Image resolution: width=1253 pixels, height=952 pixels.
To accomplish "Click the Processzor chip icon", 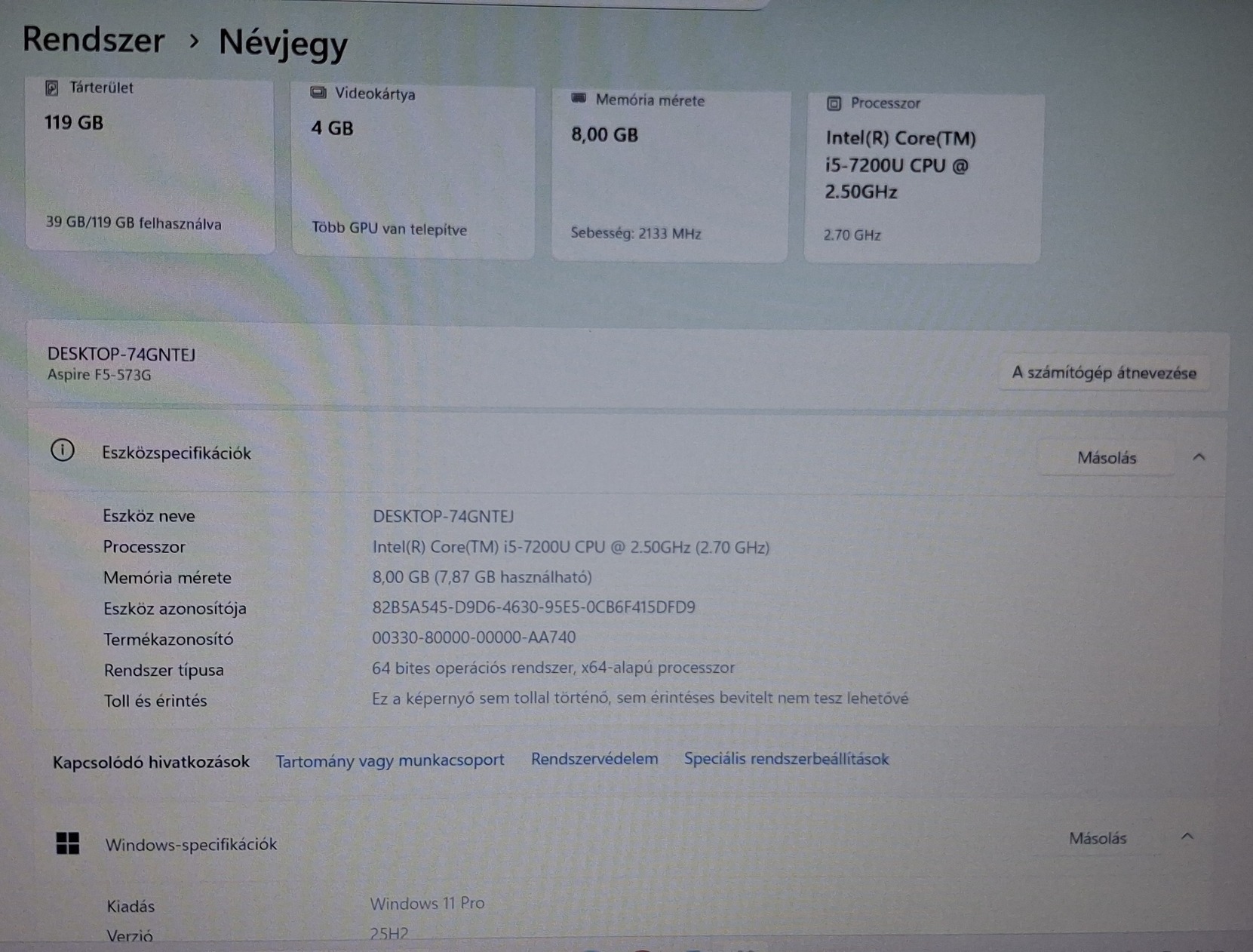I will pyautogui.click(x=834, y=103).
